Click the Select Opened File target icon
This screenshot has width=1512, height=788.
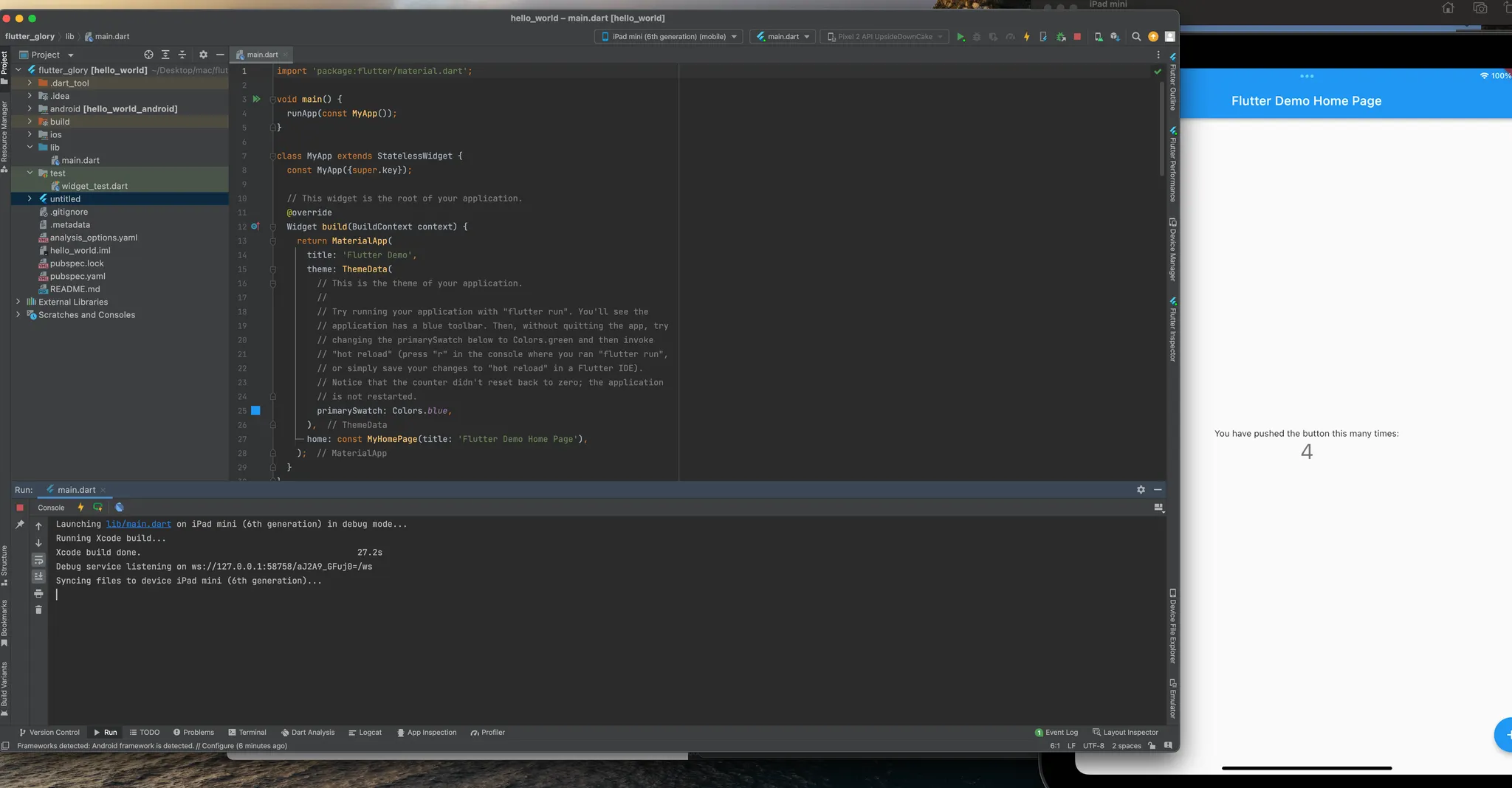148,55
